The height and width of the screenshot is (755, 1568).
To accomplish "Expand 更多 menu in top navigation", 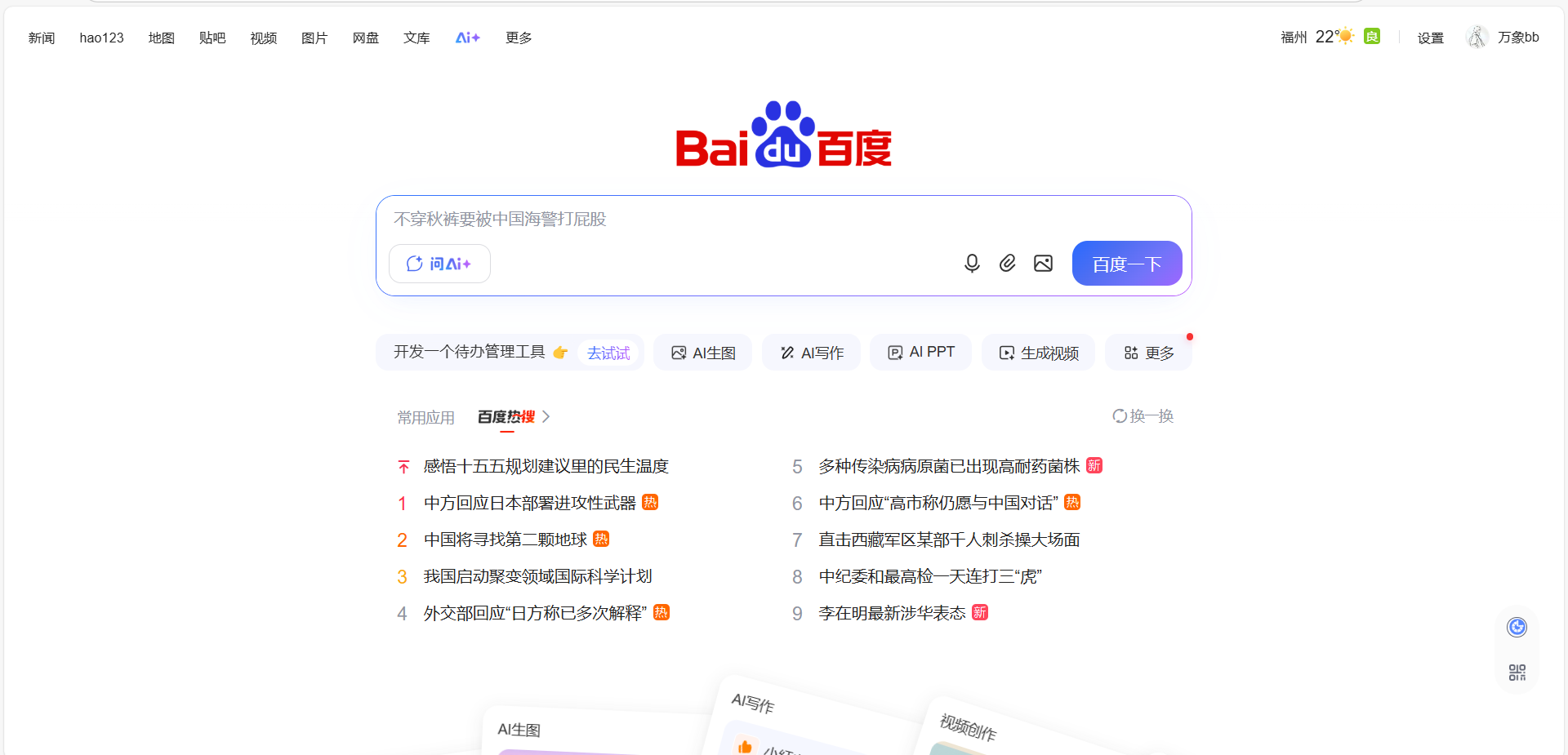I will [519, 38].
